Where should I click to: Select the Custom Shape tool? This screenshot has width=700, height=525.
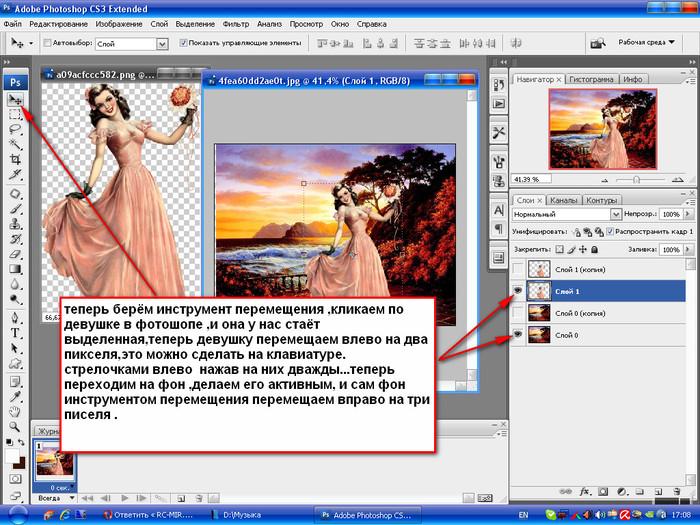click(x=16, y=363)
